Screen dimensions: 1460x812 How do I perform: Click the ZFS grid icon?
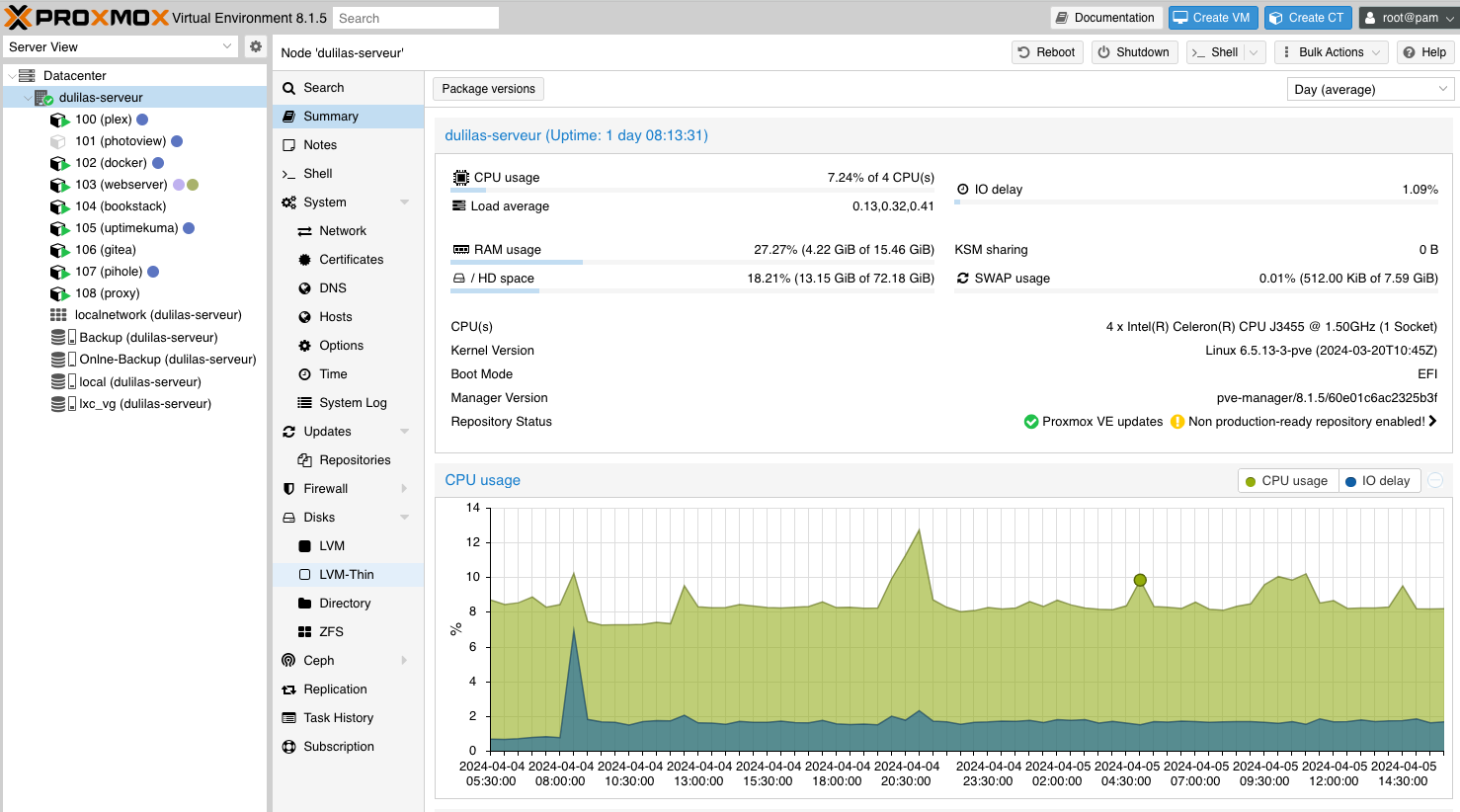pyautogui.click(x=305, y=632)
